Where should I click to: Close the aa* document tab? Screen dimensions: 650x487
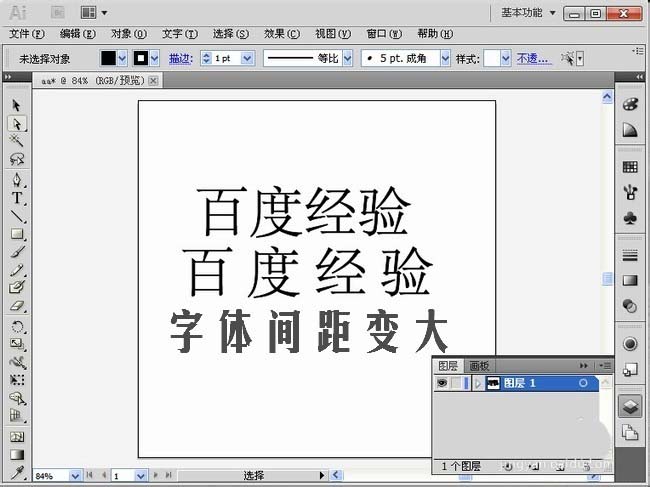[x=153, y=80]
